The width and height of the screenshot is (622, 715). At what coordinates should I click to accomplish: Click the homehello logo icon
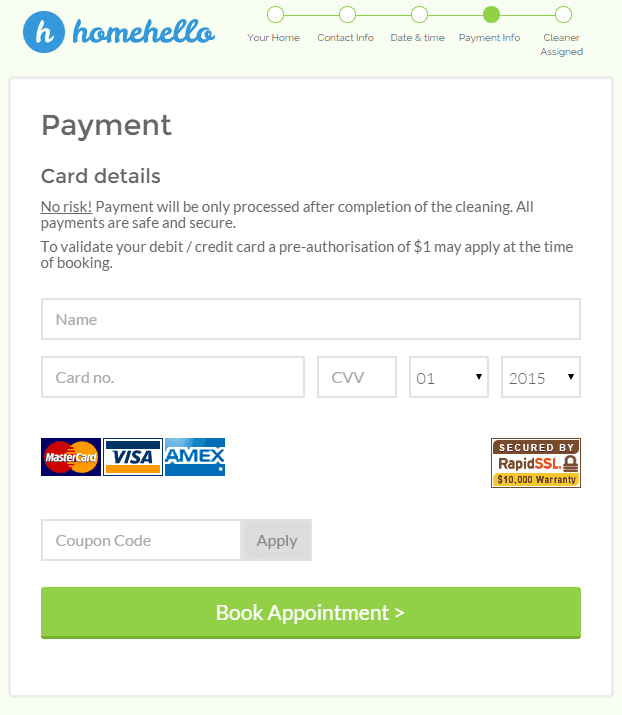coord(44,31)
